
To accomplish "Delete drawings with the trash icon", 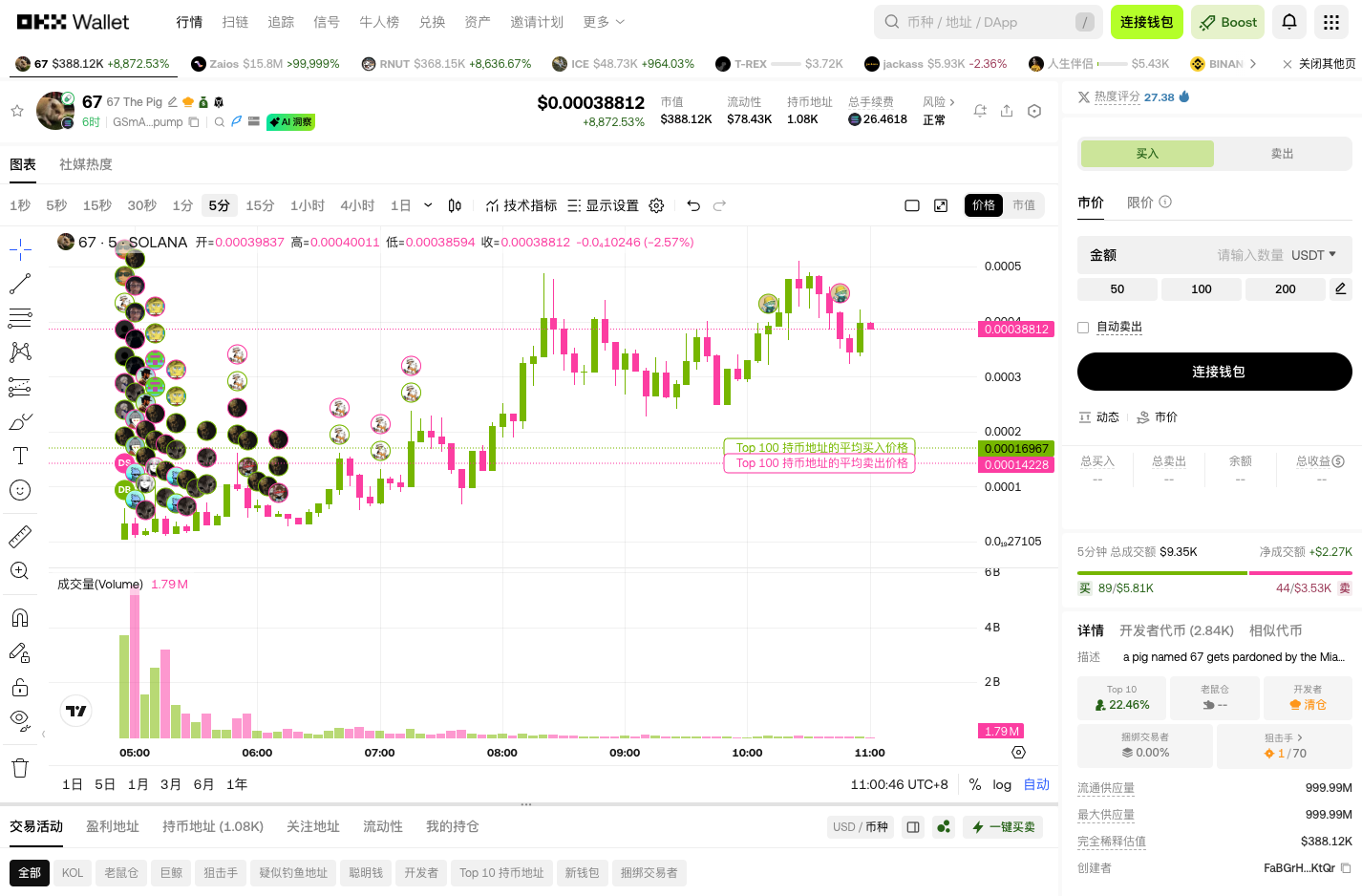I will [x=20, y=767].
